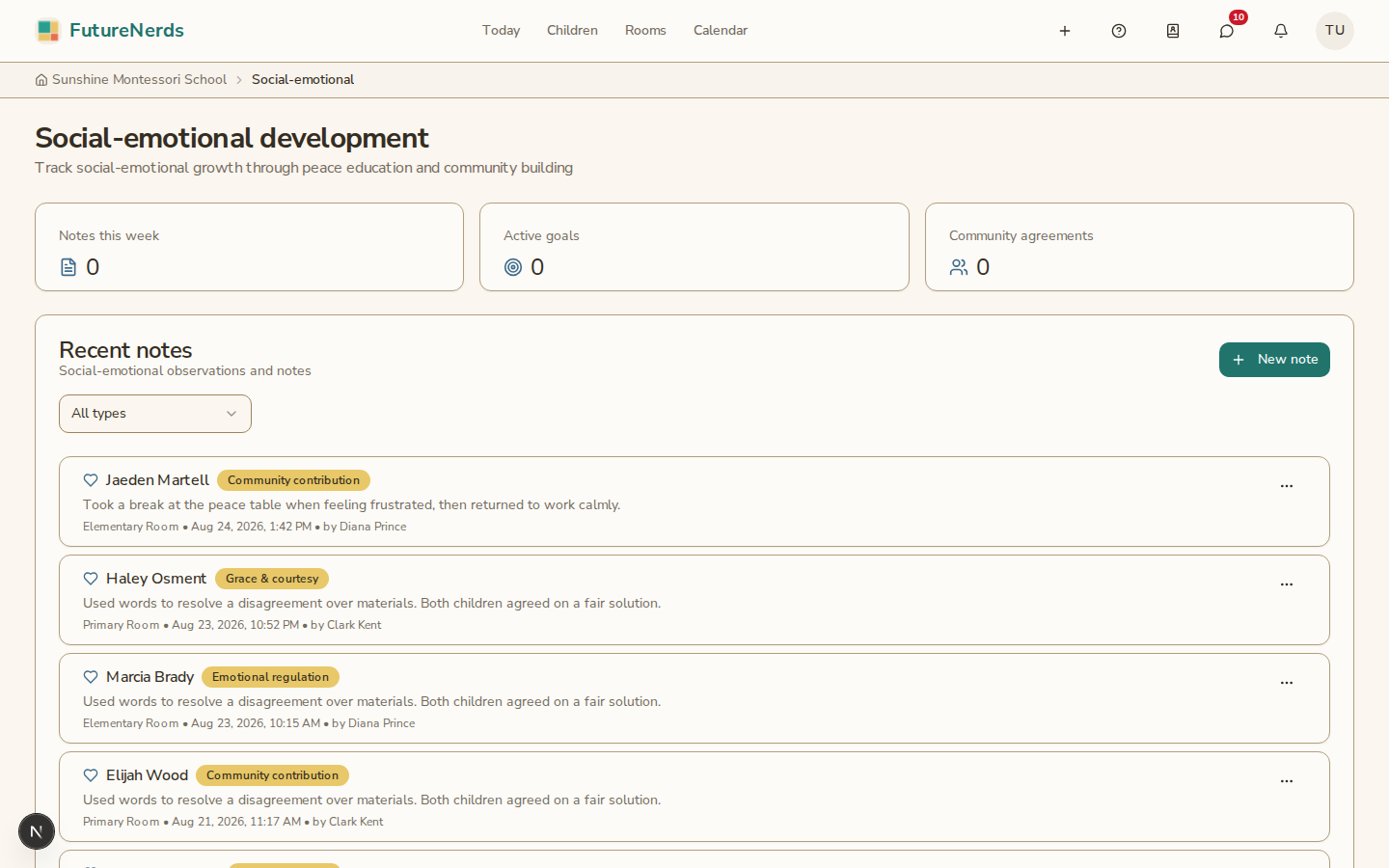The height and width of the screenshot is (868, 1389).
Task: Click the Active goals card
Action: pos(694,247)
